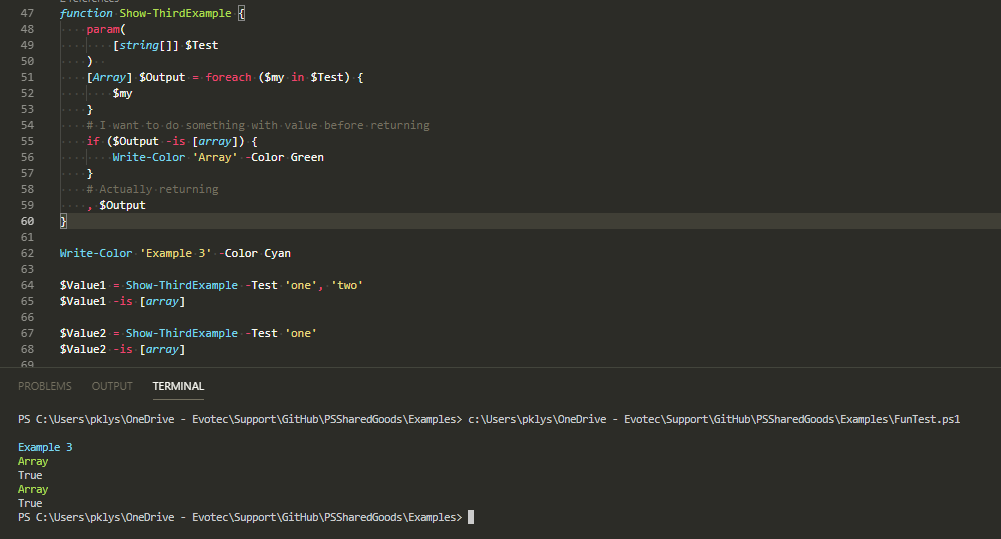Click $Value2 on line 68
Image resolution: width=1001 pixels, height=539 pixels.
[82, 349]
